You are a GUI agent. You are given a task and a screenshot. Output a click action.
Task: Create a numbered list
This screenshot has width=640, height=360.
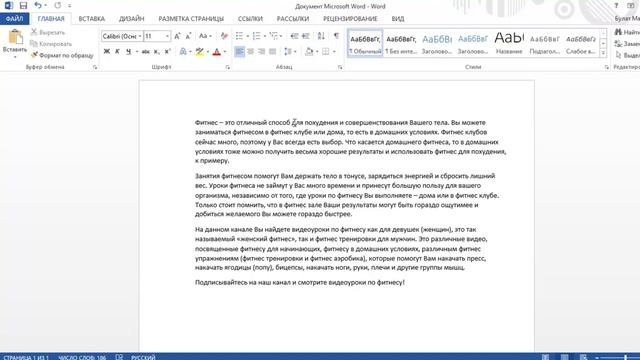tap(256, 36)
